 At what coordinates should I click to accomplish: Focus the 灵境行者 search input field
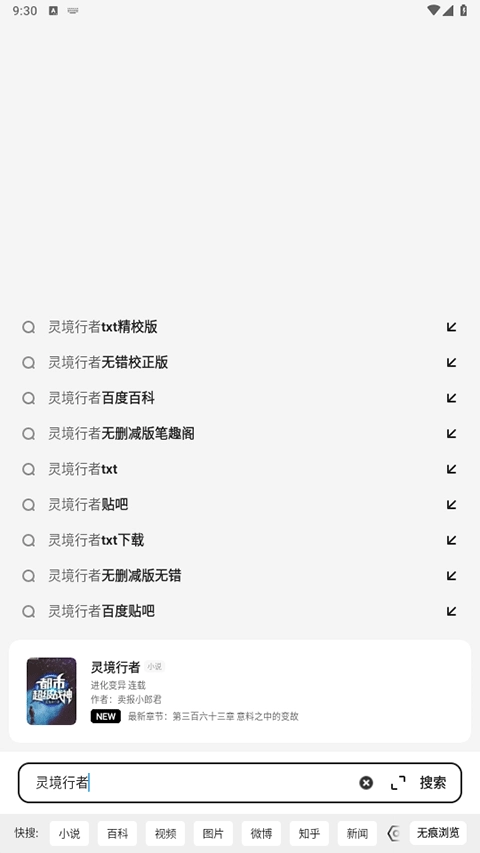coord(190,782)
